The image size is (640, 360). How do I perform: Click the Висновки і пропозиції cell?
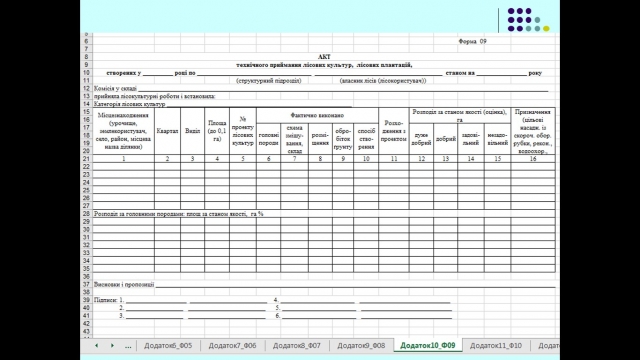click(124, 284)
